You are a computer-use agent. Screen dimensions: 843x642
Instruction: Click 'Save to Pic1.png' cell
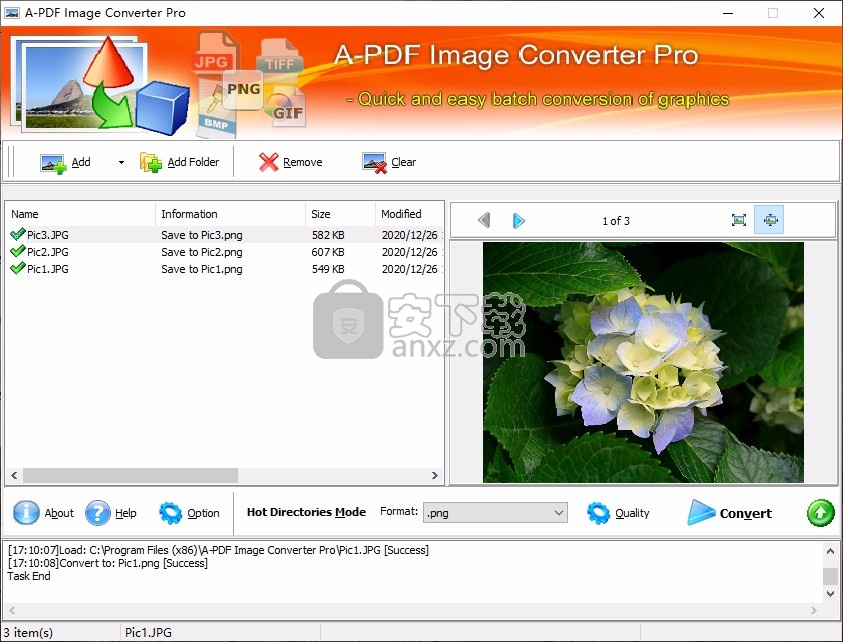202,269
